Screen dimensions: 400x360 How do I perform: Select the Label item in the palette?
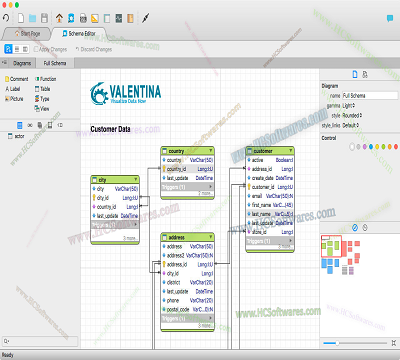(13, 89)
